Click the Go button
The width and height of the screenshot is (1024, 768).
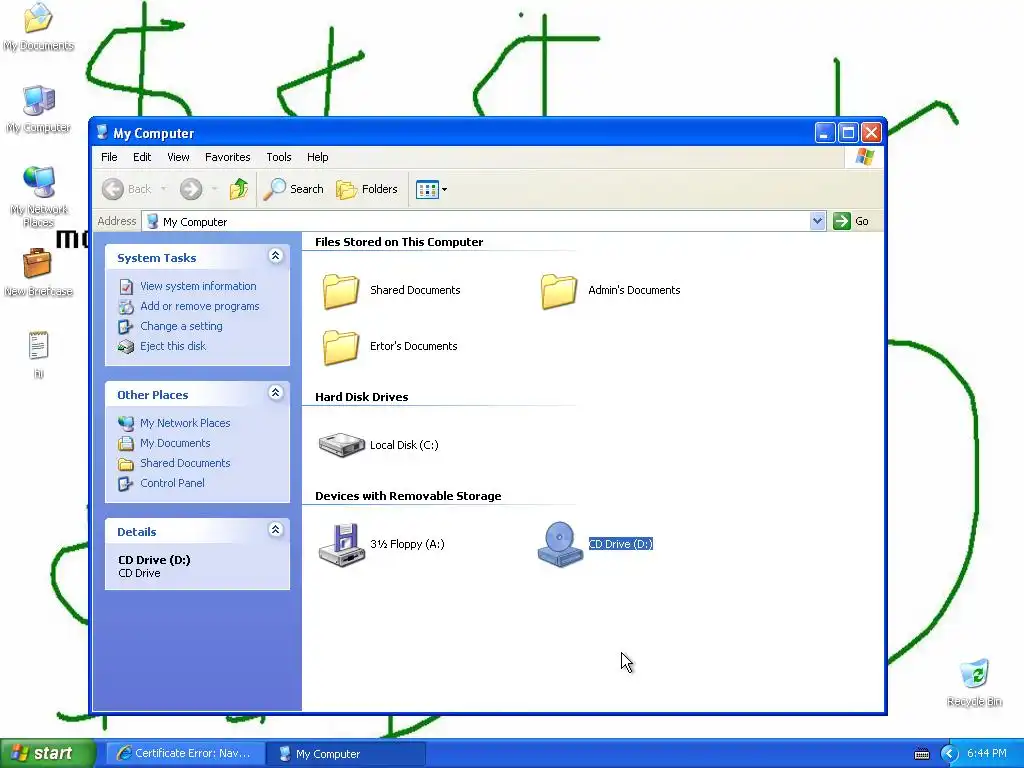coord(851,221)
